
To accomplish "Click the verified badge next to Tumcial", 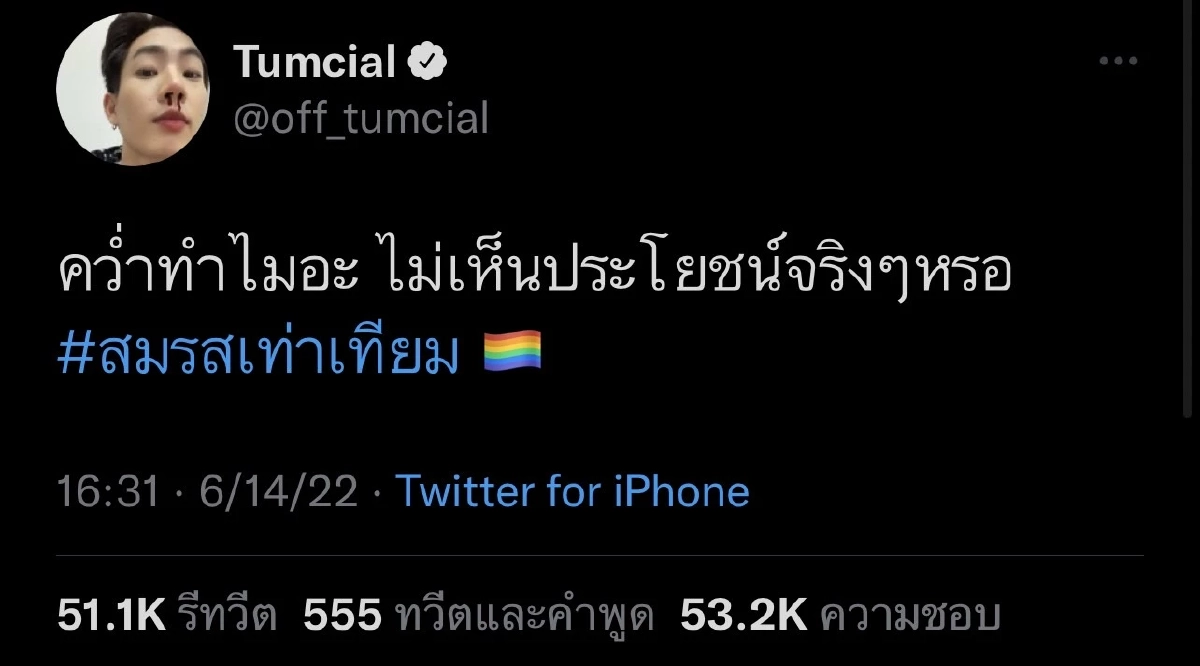I will coord(428,60).
